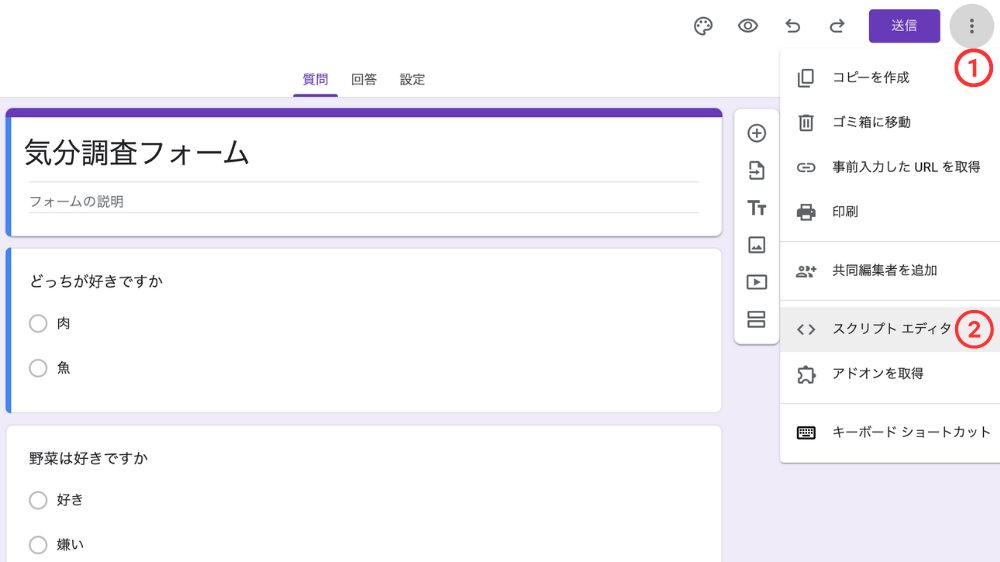
Task: Select the 肉 radio option
Action: point(38,324)
